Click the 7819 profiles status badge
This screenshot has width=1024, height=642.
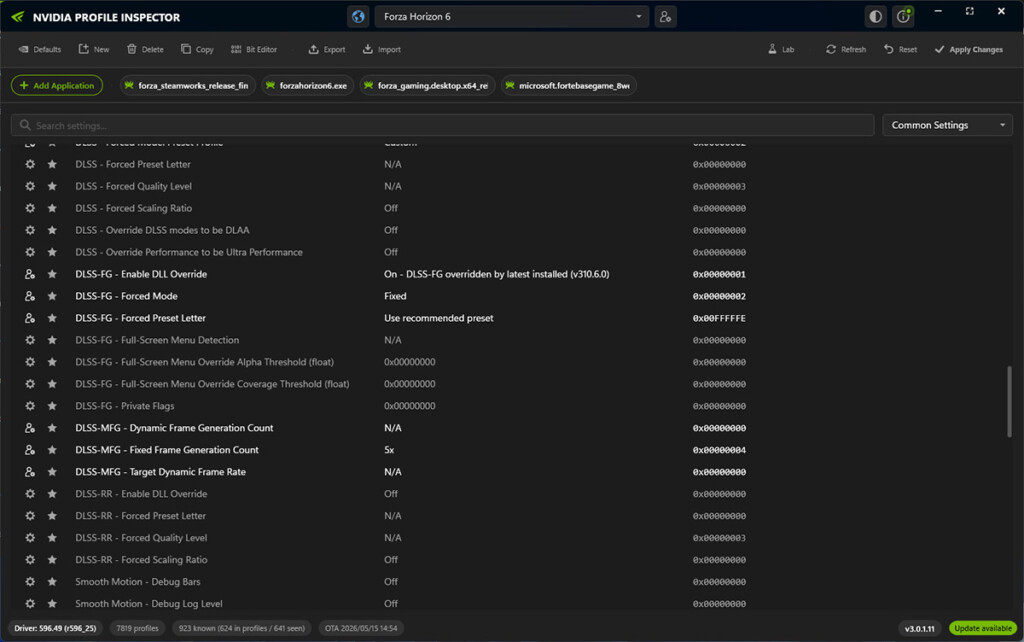point(137,628)
